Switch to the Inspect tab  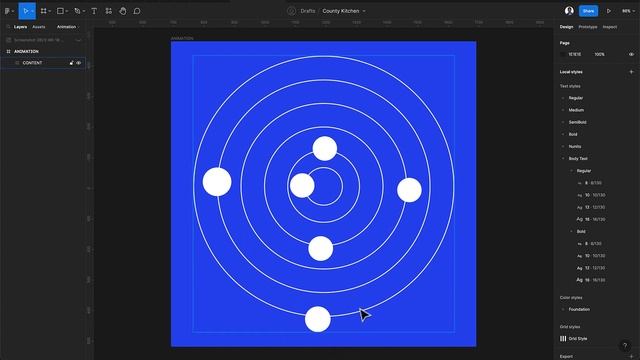(x=610, y=27)
